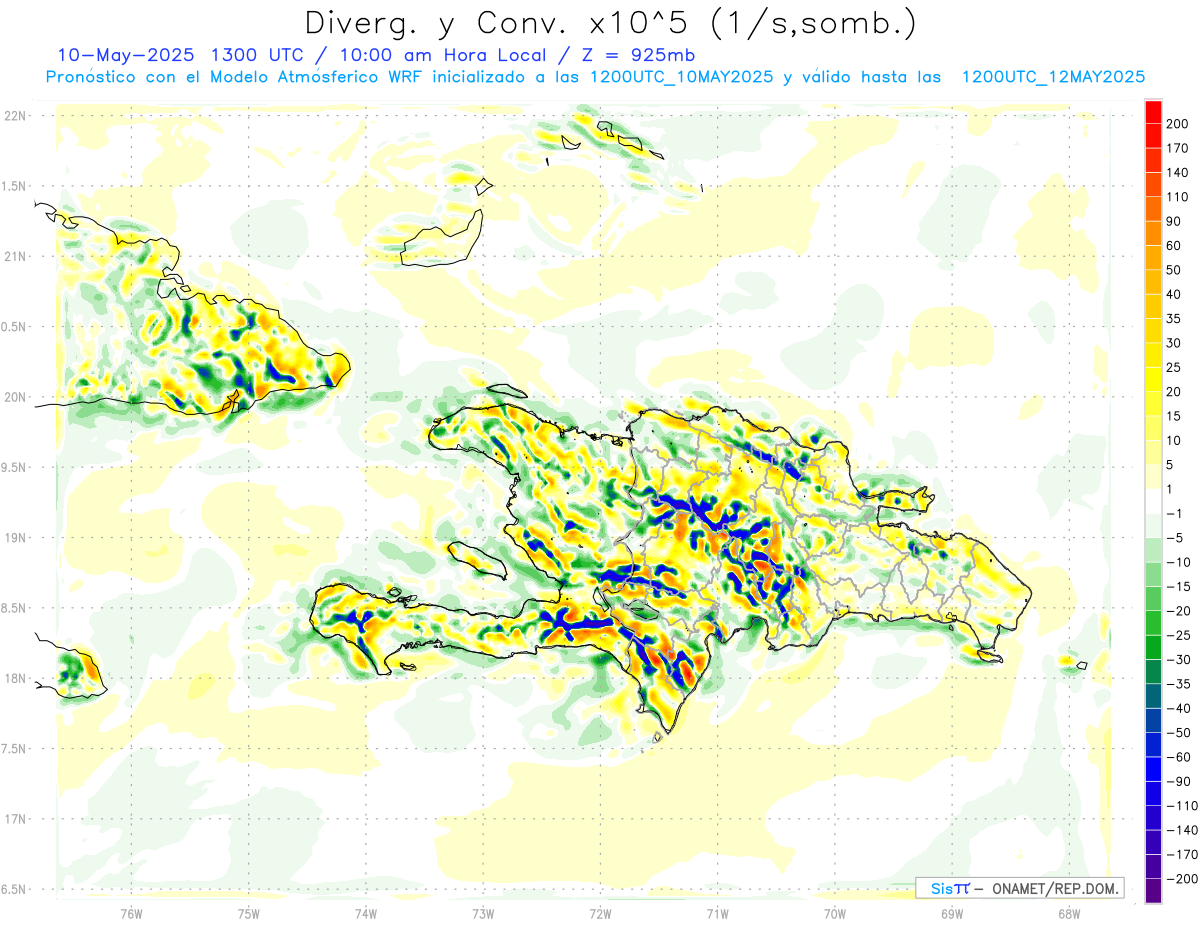Select the '70W' longitude label

[835, 914]
